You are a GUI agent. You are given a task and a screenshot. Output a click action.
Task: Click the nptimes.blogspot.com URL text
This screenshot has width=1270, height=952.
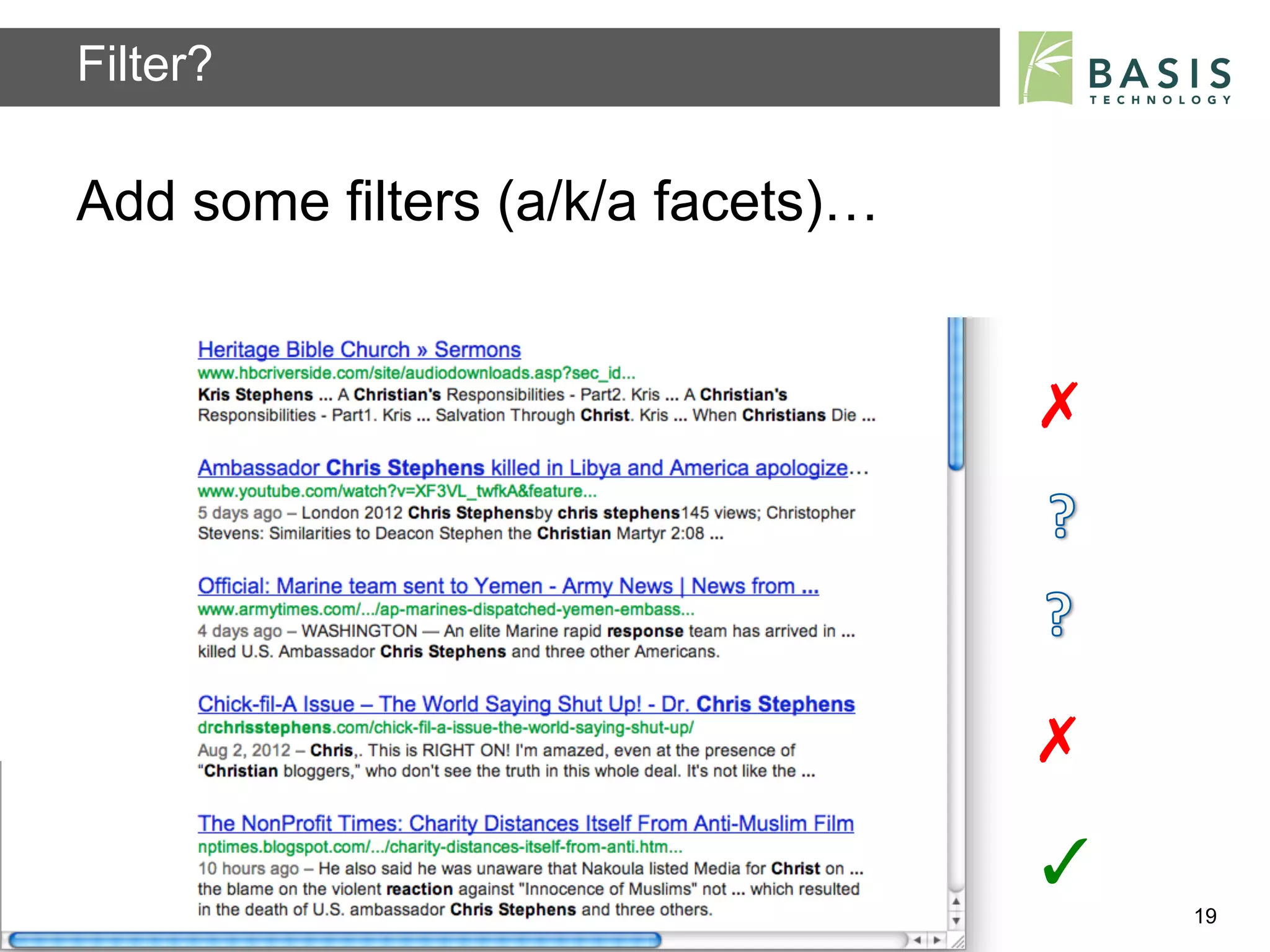440,847
